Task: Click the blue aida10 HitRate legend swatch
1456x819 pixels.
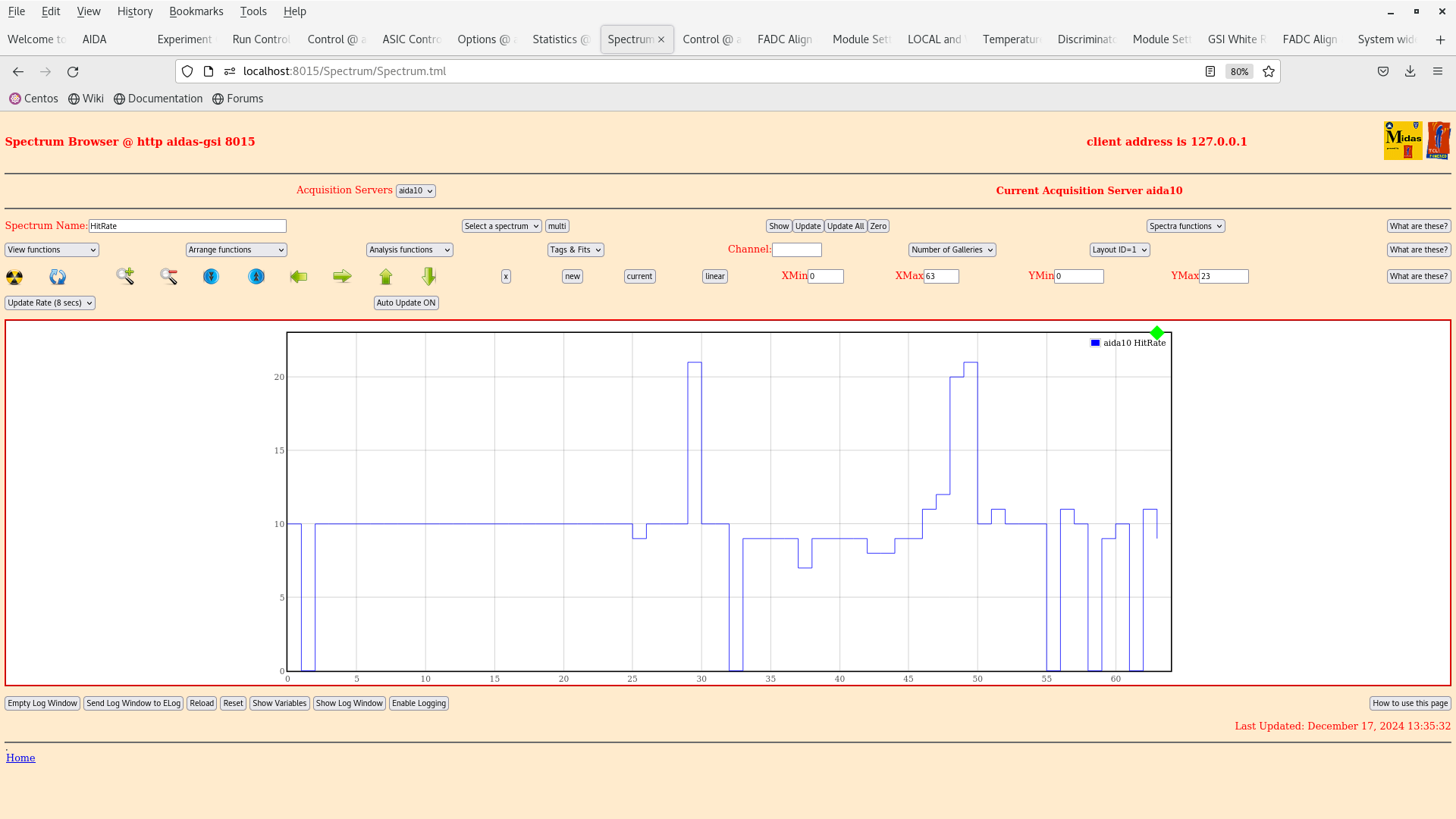Action: (x=1094, y=342)
